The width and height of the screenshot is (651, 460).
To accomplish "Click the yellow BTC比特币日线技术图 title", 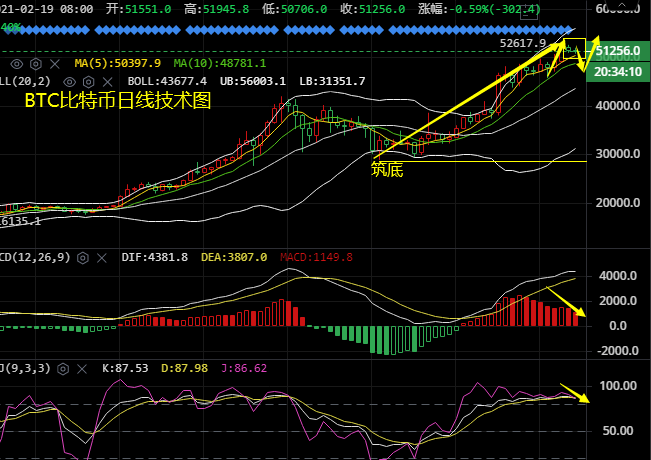I will coord(117,101).
